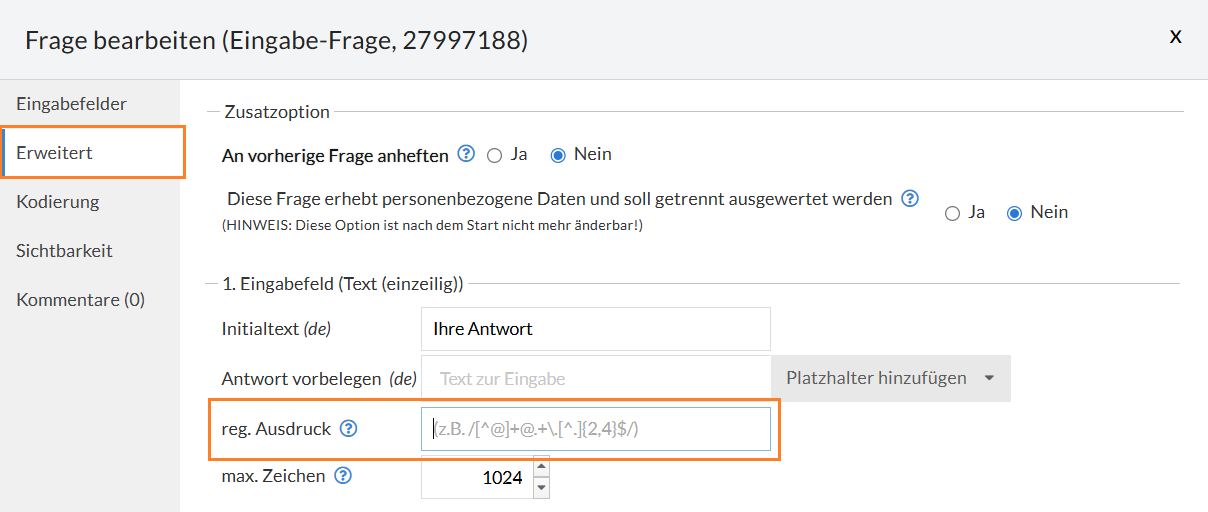Open 'Platzhalter hinzufügen' dropdown
Screen dimensions: 1208x512
point(890,379)
